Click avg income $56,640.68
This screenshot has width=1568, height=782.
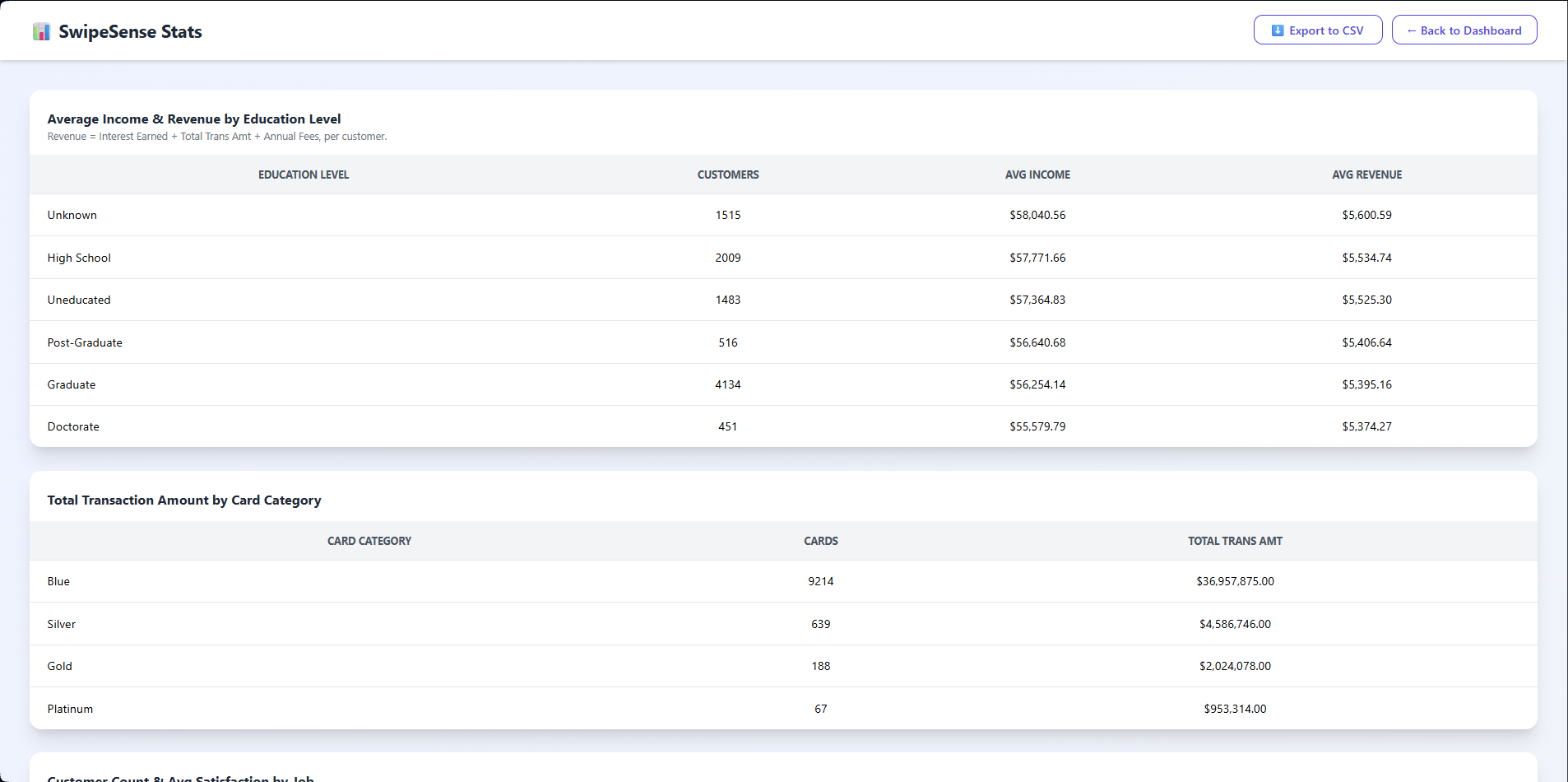point(1037,342)
